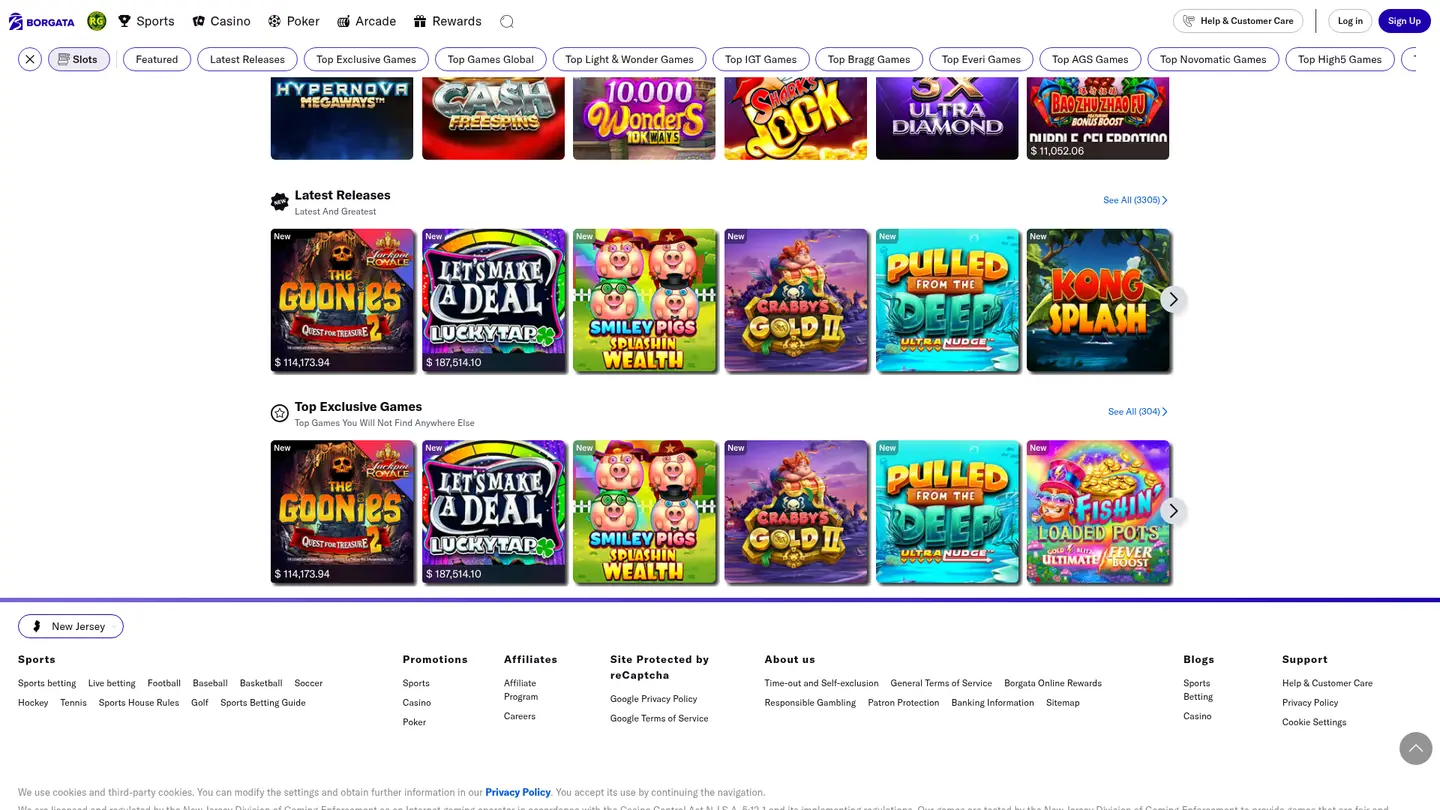1440x810 pixels.
Task: Open Hypernova Megaways game tile
Action: (342, 118)
